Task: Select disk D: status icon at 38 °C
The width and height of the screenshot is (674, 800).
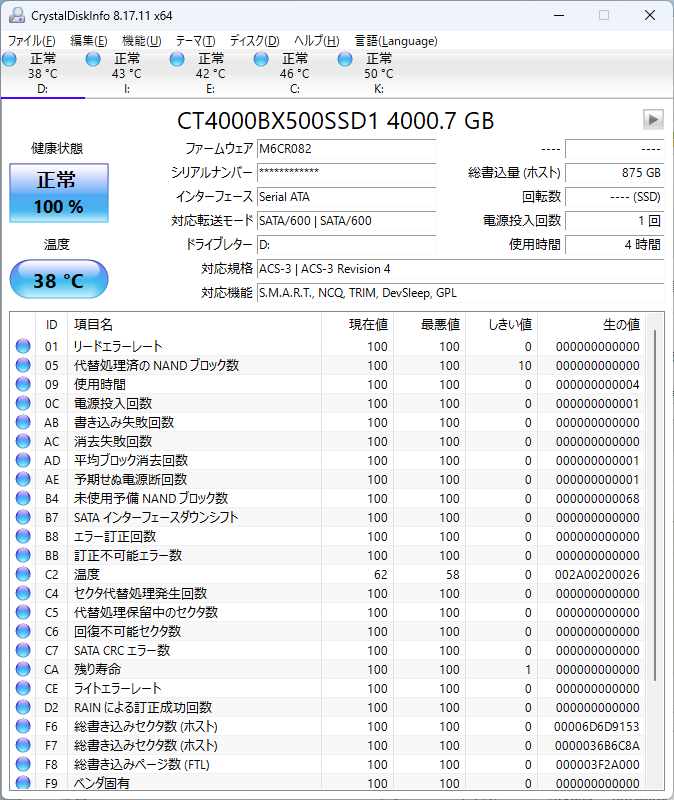Action: (10, 59)
